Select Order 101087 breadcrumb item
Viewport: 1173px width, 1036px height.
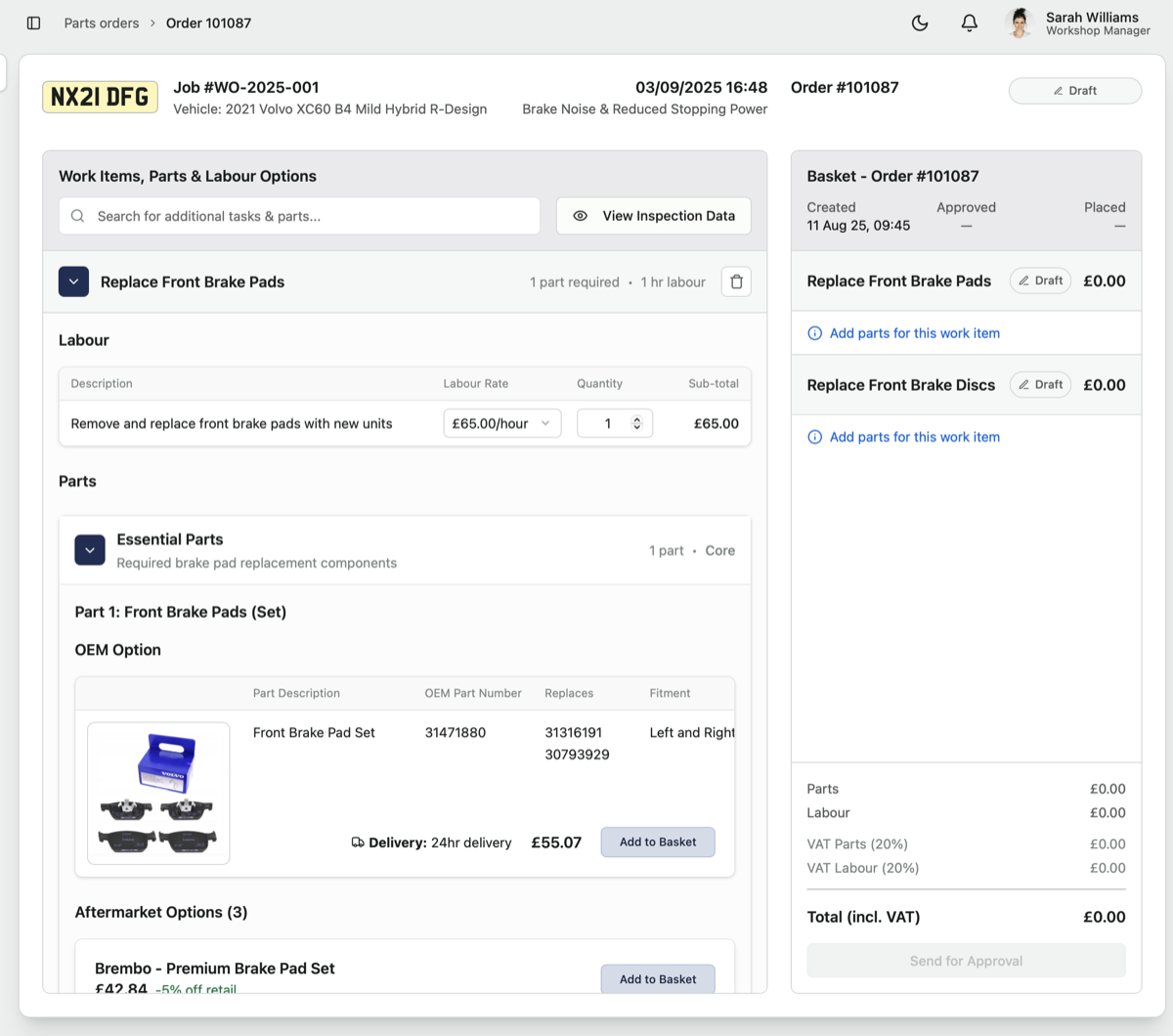[208, 23]
